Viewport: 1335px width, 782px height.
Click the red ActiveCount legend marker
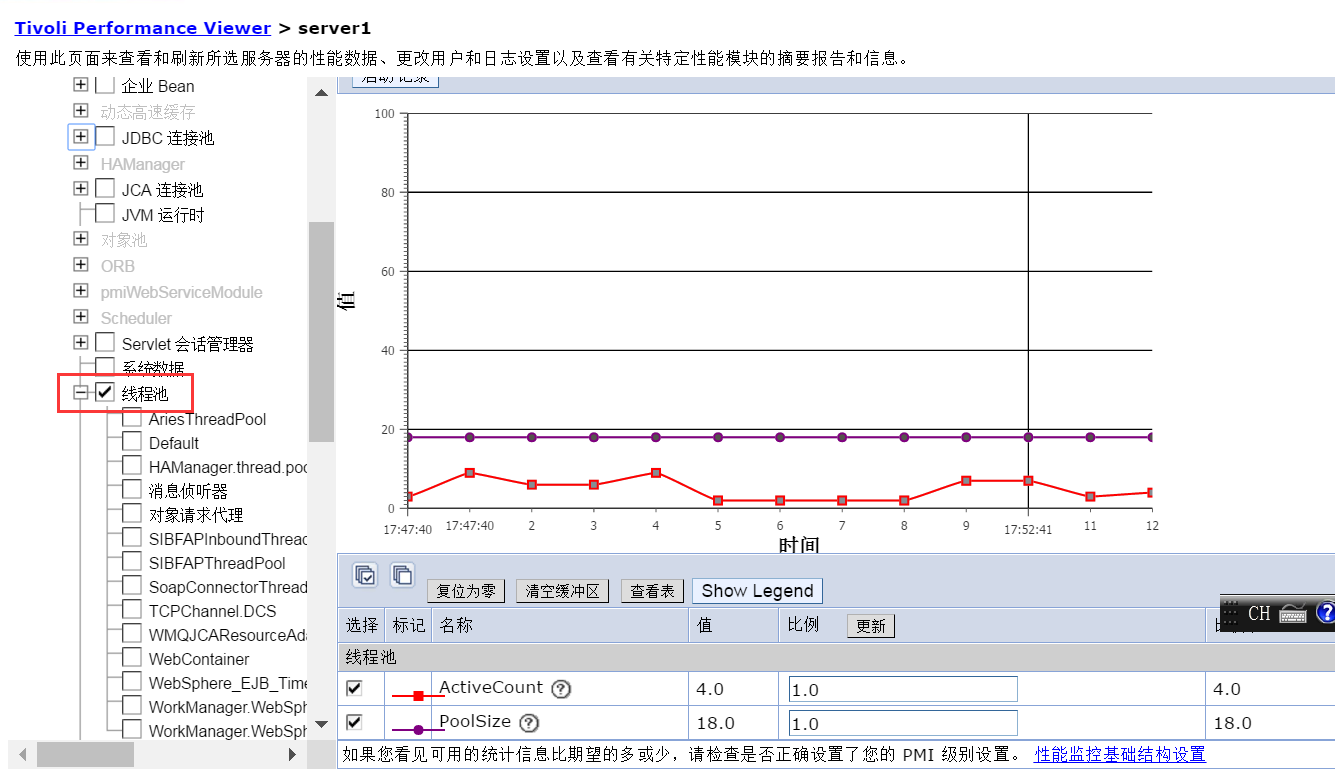(418, 695)
